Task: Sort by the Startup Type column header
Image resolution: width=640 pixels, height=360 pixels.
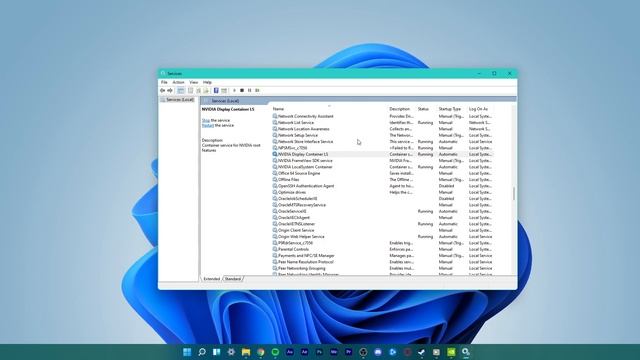Action: point(452,109)
